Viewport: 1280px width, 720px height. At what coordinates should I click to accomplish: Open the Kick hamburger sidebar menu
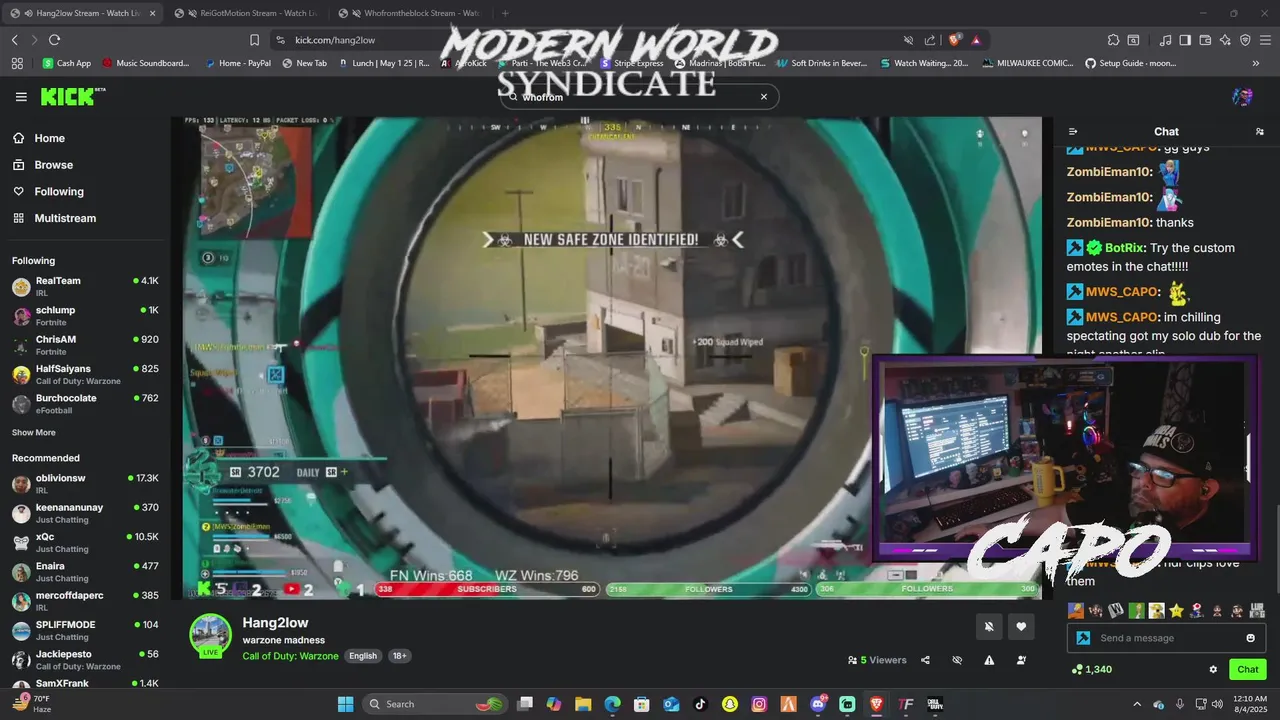(21, 97)
